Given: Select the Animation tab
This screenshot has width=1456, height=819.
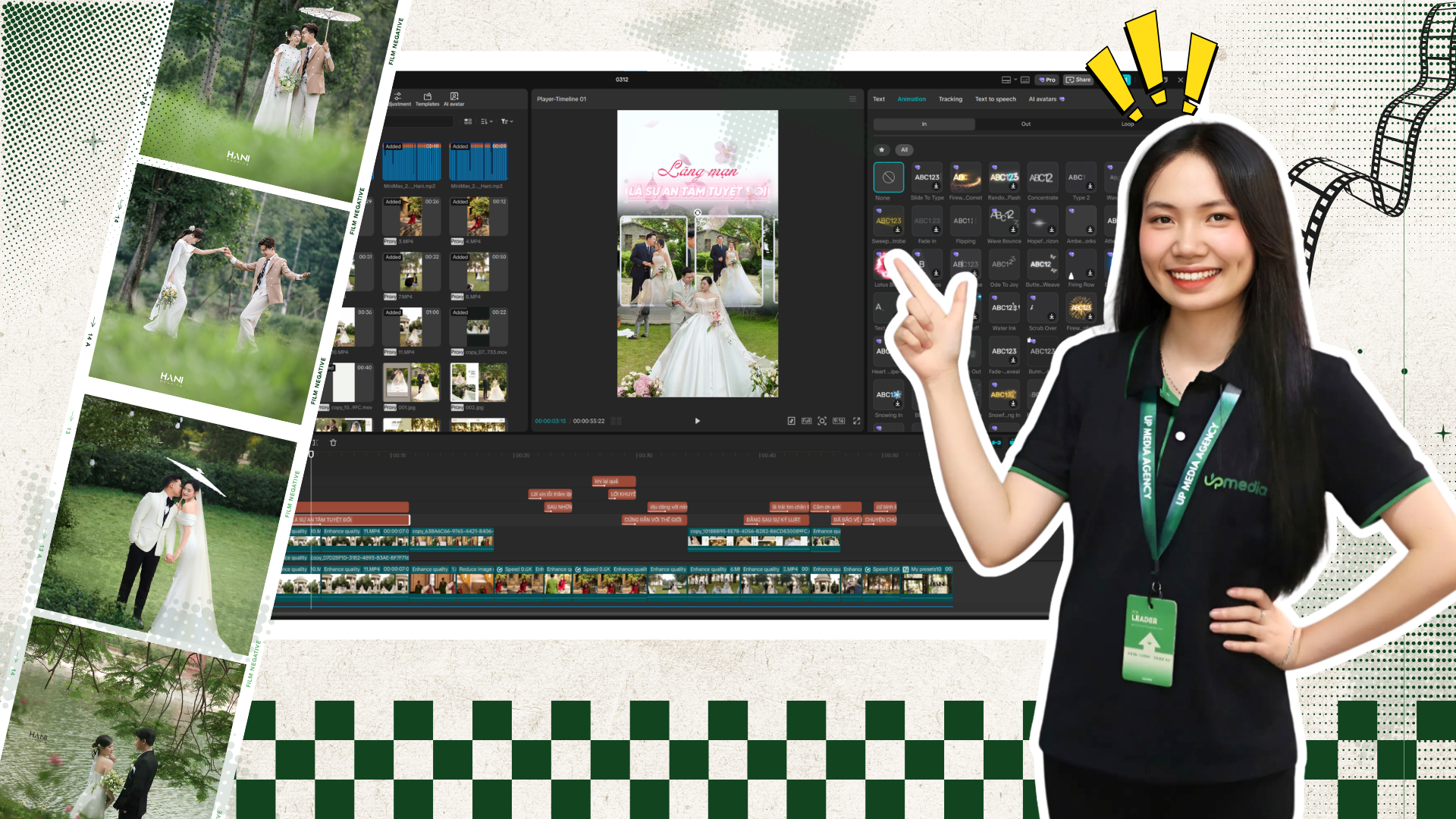Looking at the screenshot, I should [x=912, y=99].
